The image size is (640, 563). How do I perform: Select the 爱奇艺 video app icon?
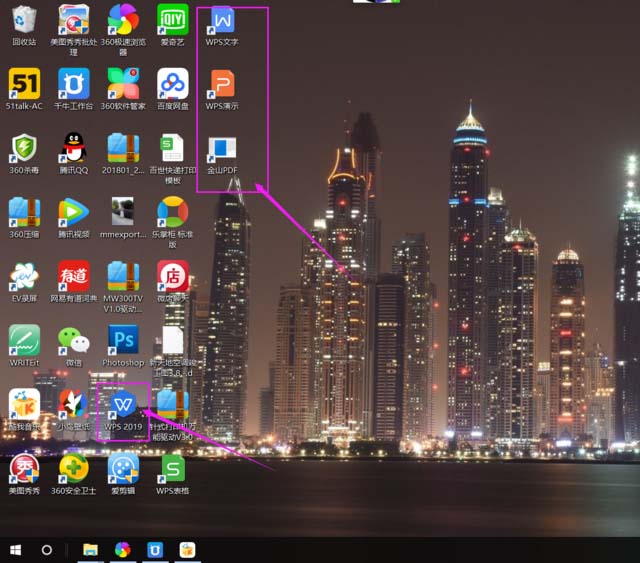coord(173,20)
